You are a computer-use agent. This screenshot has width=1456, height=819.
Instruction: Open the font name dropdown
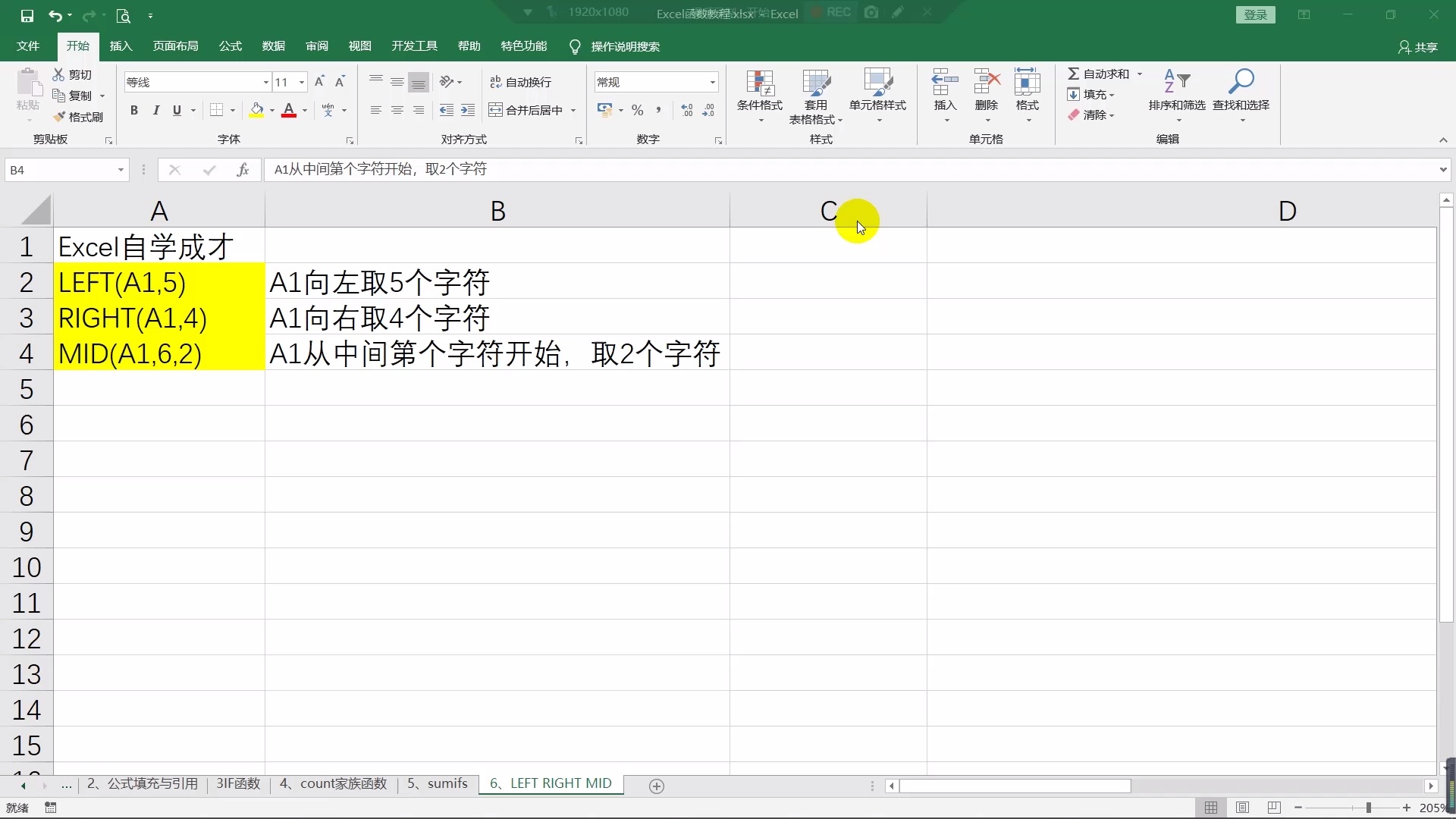coord(265,81)
